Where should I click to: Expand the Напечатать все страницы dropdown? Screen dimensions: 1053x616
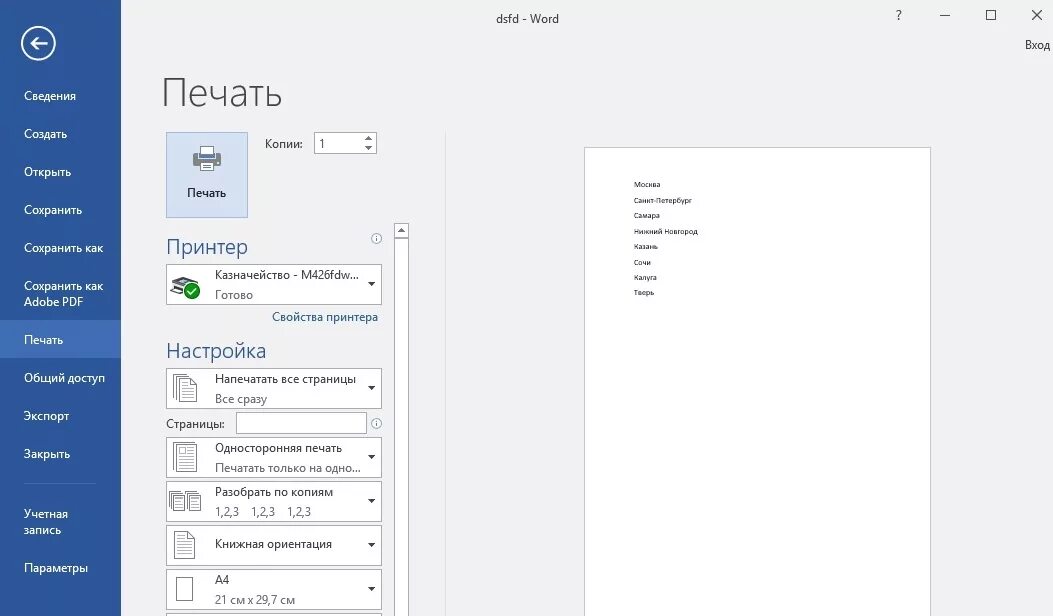[x=274, y=388]
